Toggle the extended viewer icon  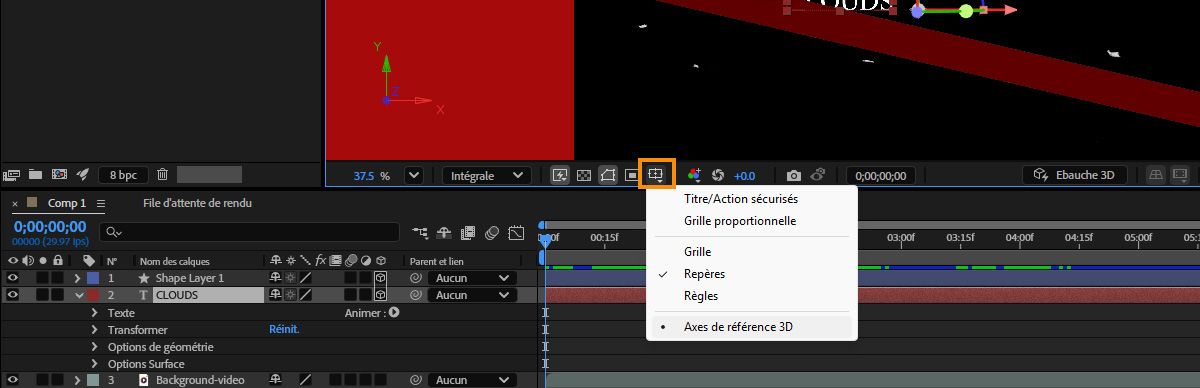[x=1181, y=175]
